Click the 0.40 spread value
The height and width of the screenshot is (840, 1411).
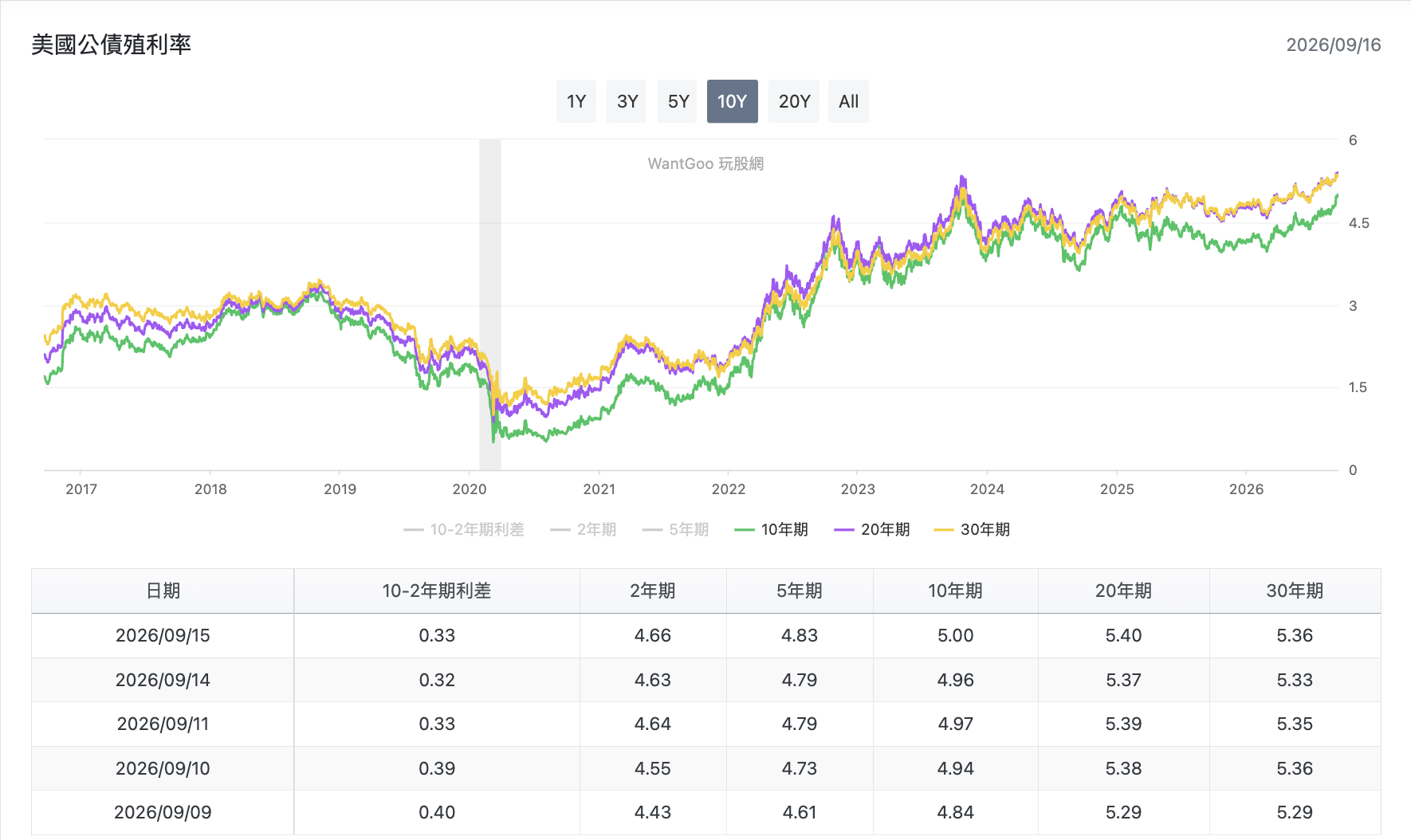point(437,812)
